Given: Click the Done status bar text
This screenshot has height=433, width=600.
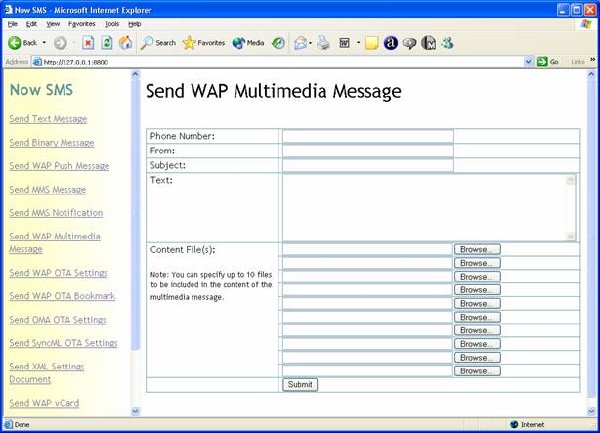Looking at the screenshot, I should click(21, 425).
